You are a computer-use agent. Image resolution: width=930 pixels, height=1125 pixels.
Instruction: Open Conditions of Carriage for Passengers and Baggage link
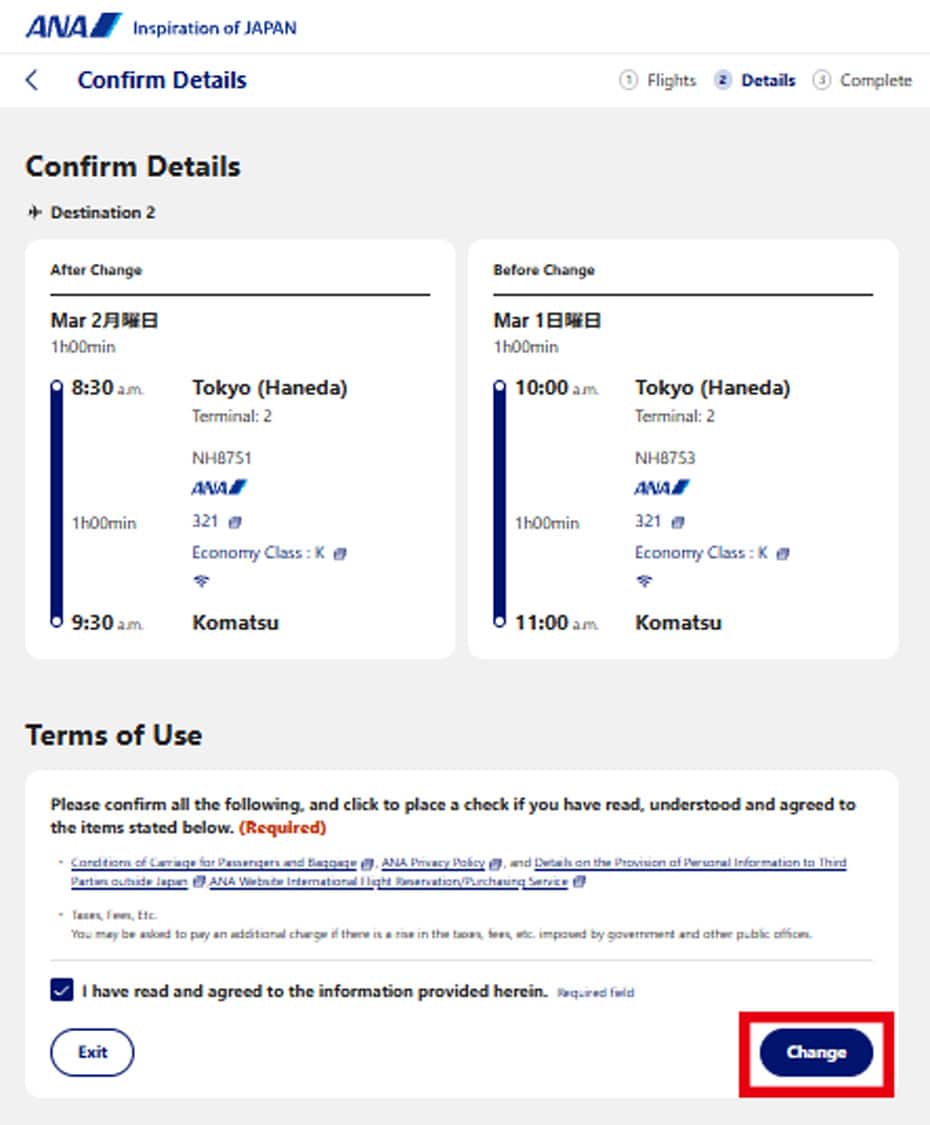pos(214,862)
